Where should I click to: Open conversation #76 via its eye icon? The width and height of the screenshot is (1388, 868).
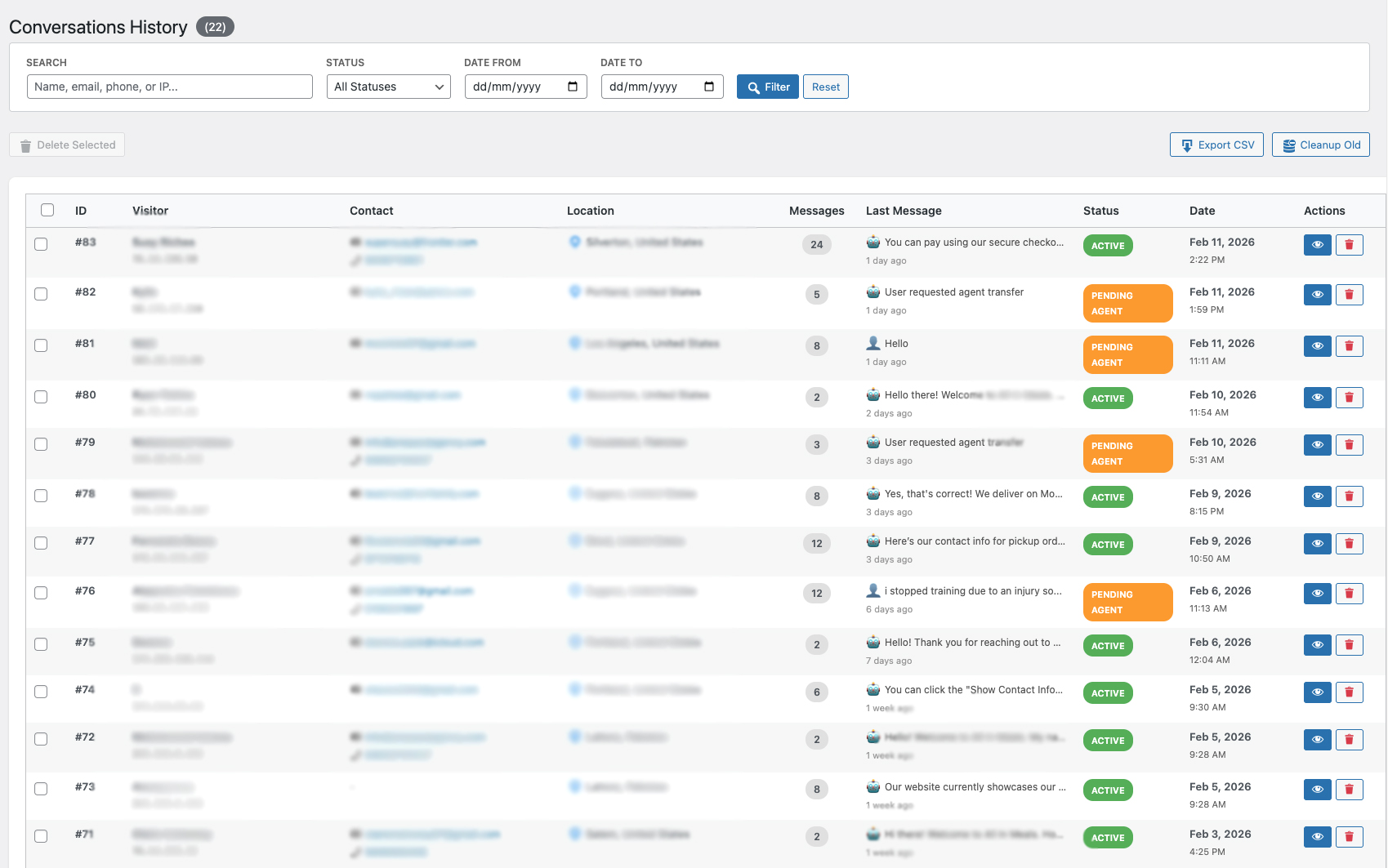[x=1317, y=593]
